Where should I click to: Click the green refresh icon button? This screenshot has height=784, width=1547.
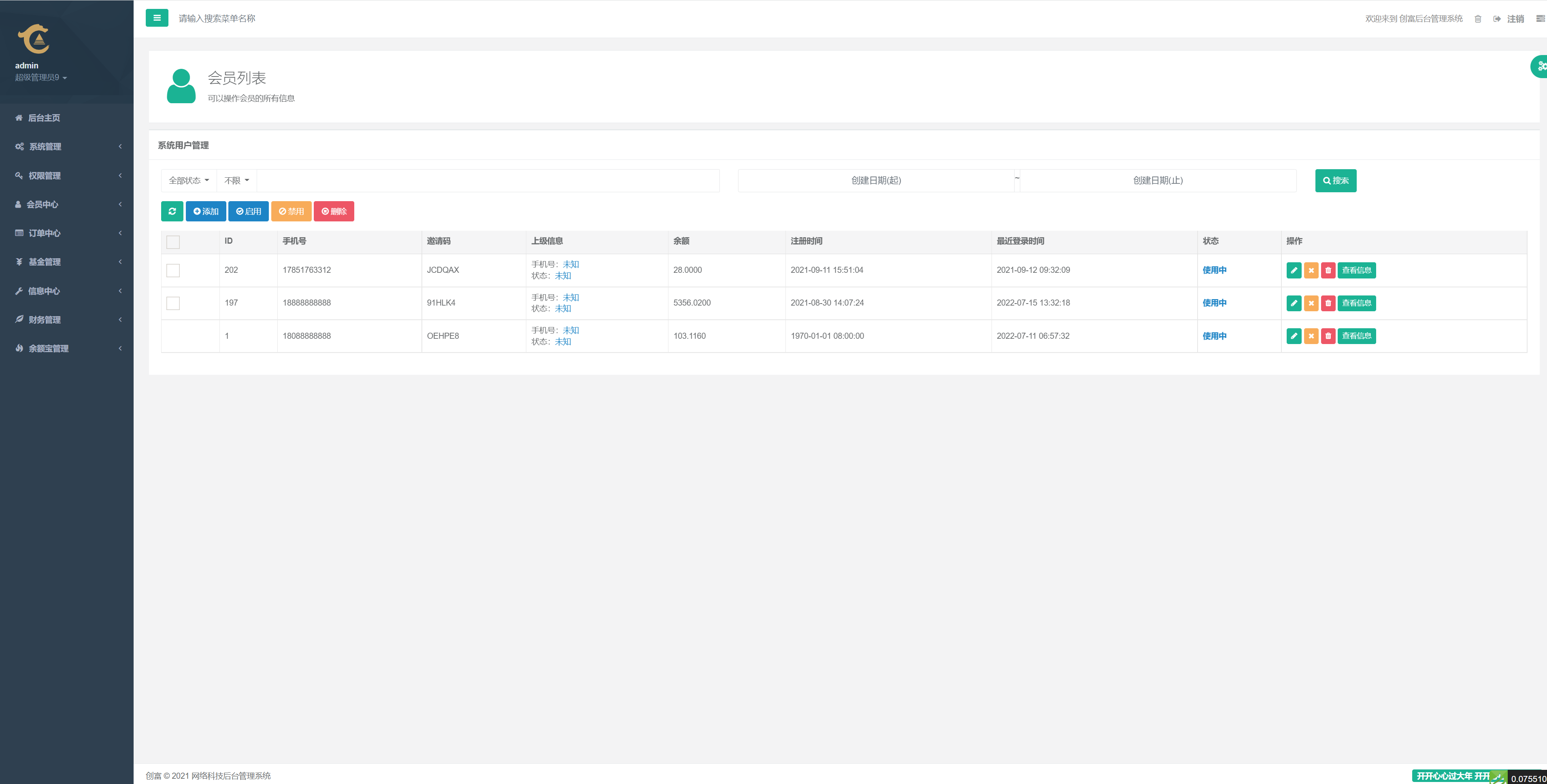[172, 211]
